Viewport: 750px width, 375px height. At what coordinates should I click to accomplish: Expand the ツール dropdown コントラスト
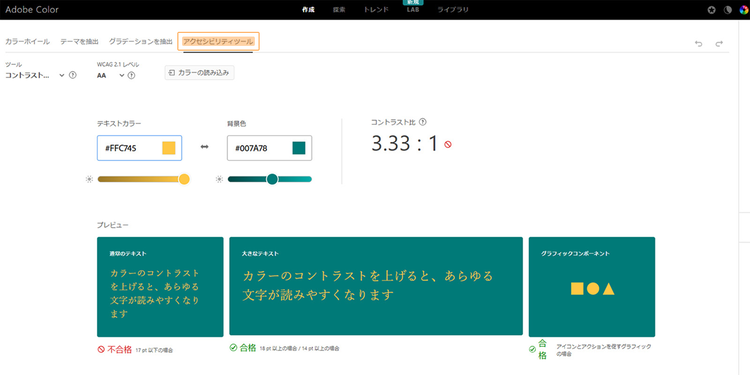[x=34, y=75]
